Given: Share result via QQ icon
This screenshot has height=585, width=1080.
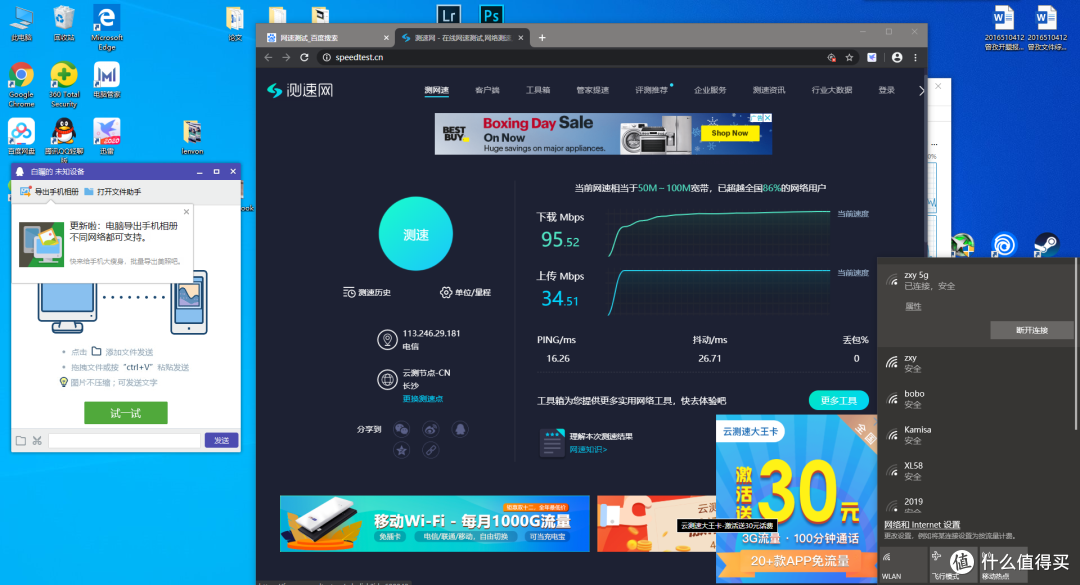Looking at the screenshot, I should tap(460, 429).
